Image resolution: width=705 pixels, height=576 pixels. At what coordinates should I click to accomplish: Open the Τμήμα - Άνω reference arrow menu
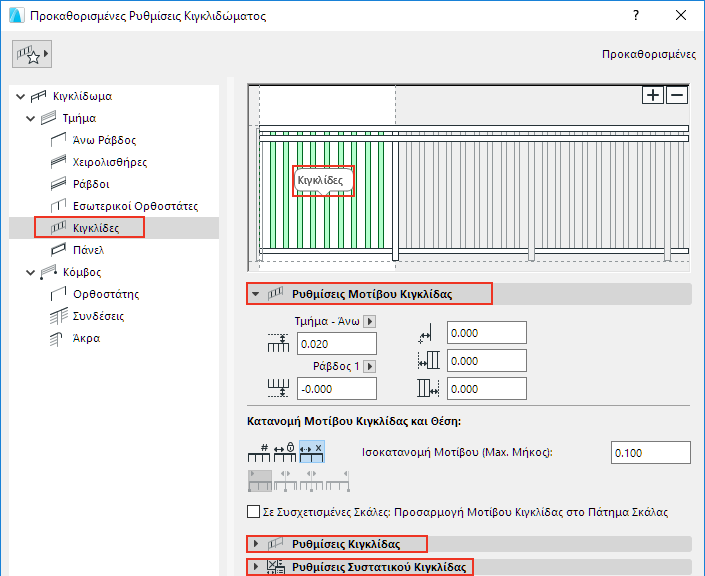[370, 321]
